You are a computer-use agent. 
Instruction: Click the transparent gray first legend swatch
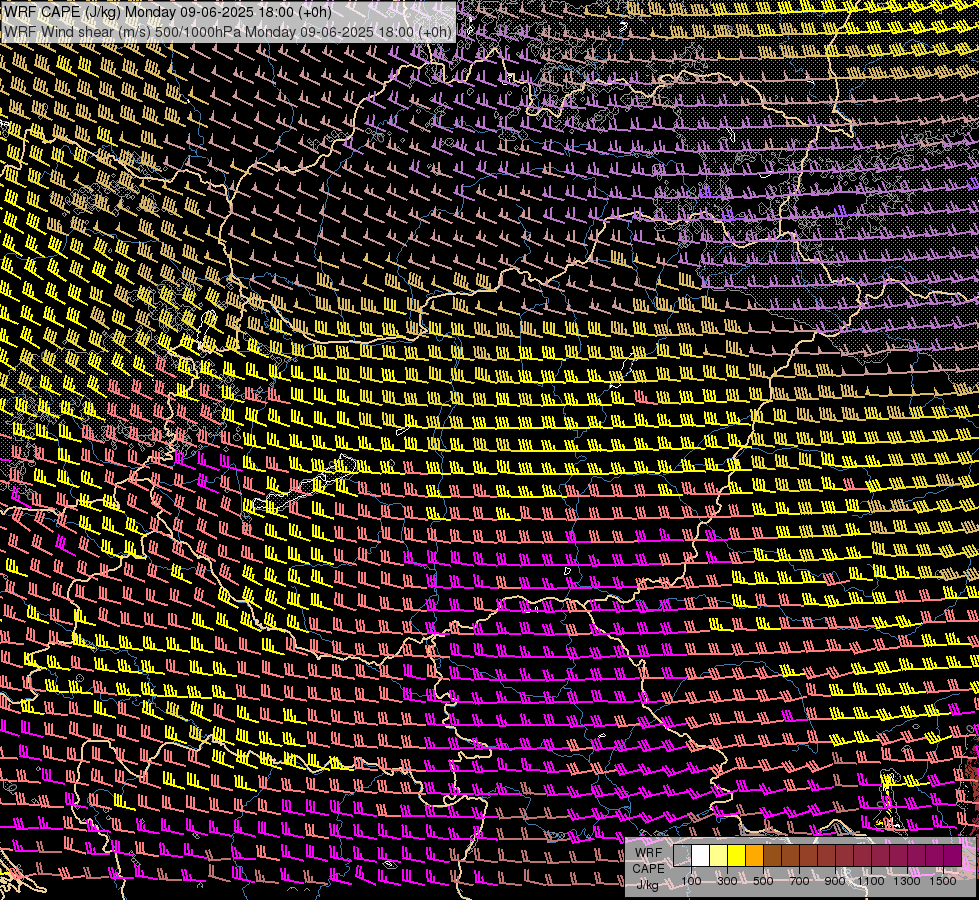[x=682, y=856]
